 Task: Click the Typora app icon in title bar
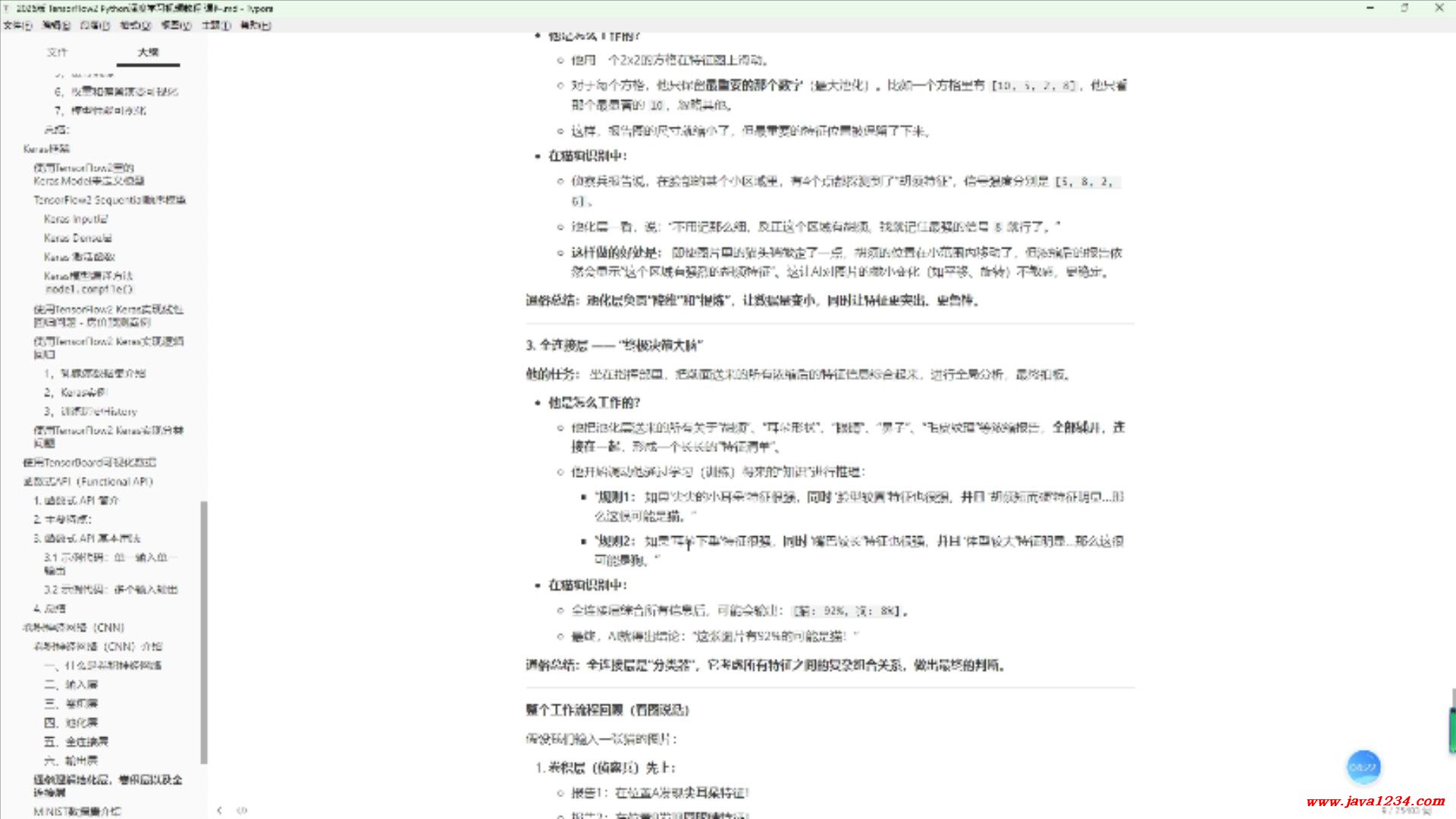click(x=7, y=8)
